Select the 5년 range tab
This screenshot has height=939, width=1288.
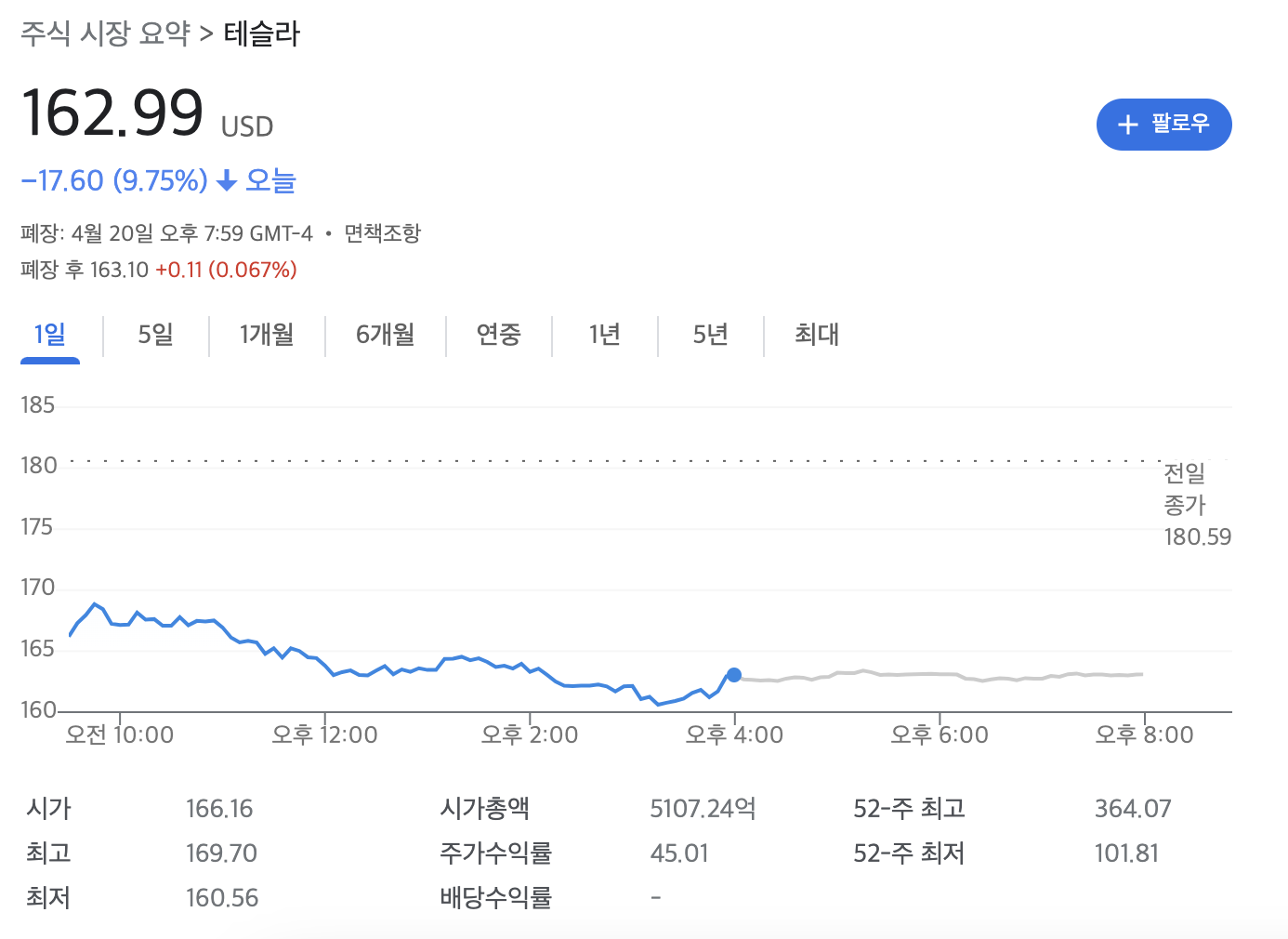click(710, 335)
